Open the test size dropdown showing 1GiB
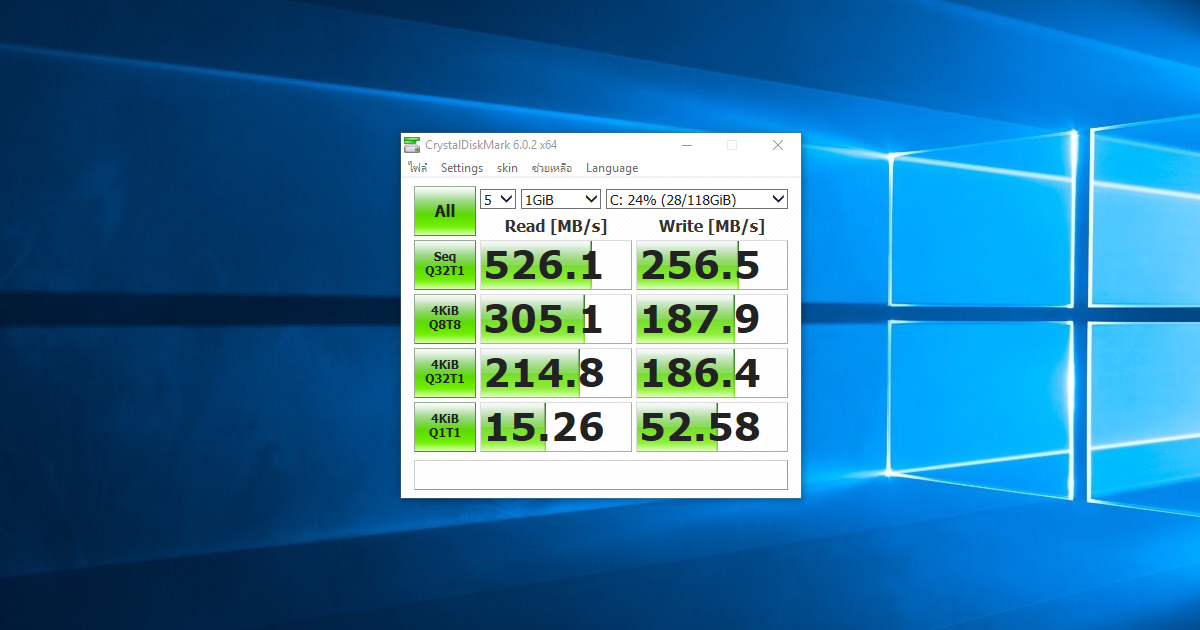Viewport: 1200px width, 630px height. [561, 199]
